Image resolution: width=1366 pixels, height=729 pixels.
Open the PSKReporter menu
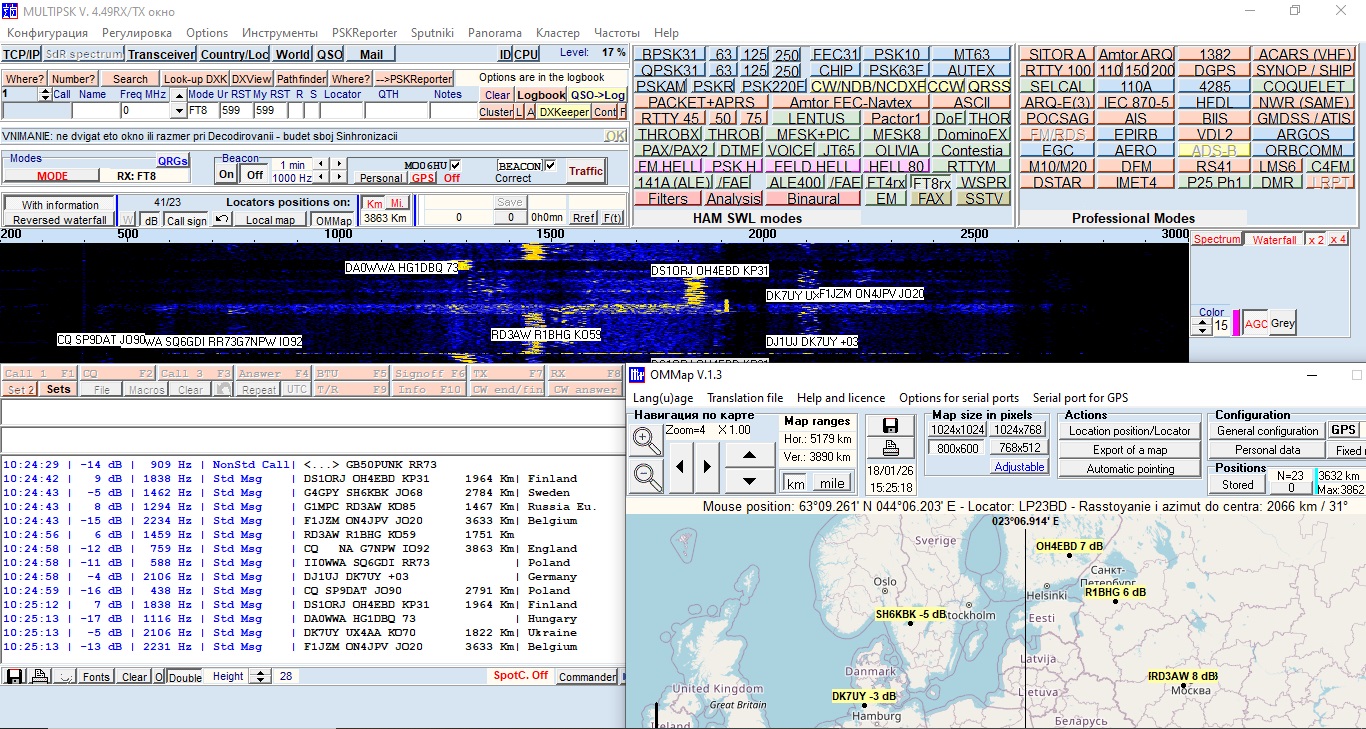click(x=364, y=33)
